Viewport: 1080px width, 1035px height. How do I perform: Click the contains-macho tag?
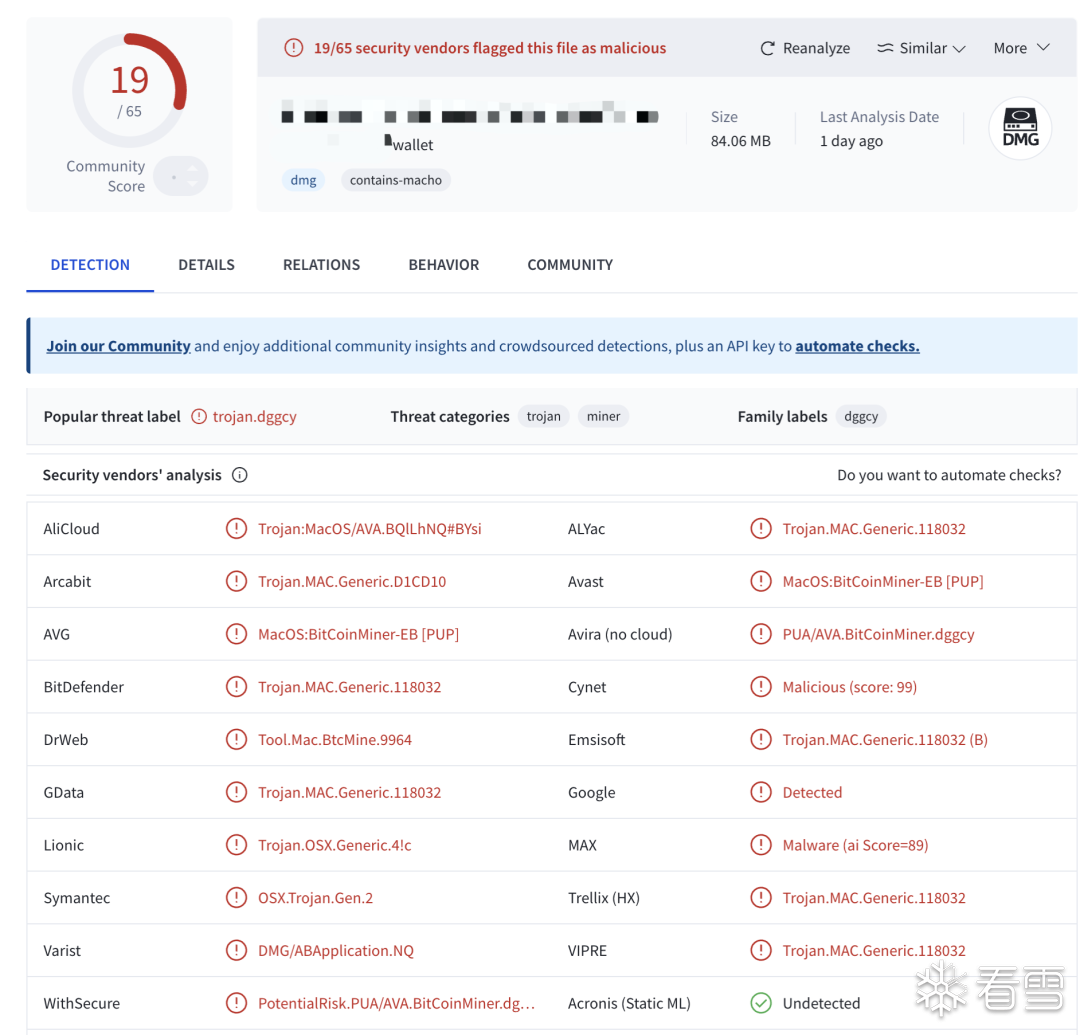[395, 180]
